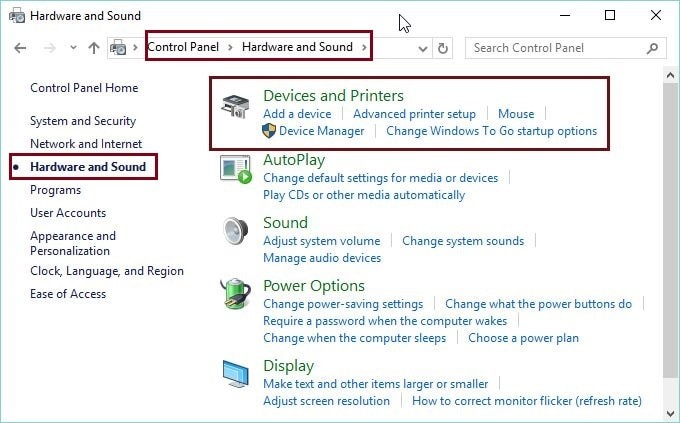Click Adjust system volume
This screenshot has width=680, height=423.
(321, 241)
